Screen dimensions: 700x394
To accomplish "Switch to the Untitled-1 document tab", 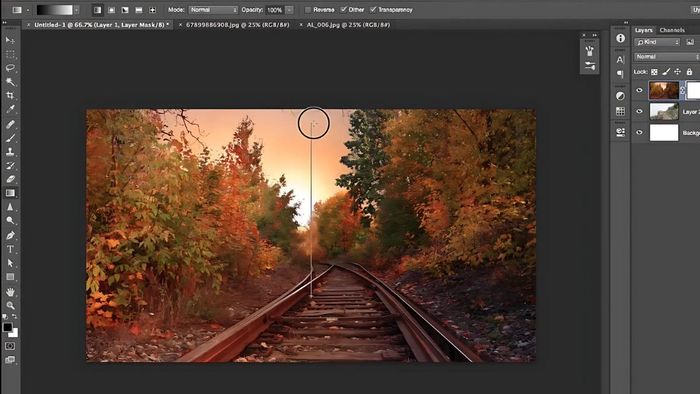I will pyautogui.click(x=101, y=25).
